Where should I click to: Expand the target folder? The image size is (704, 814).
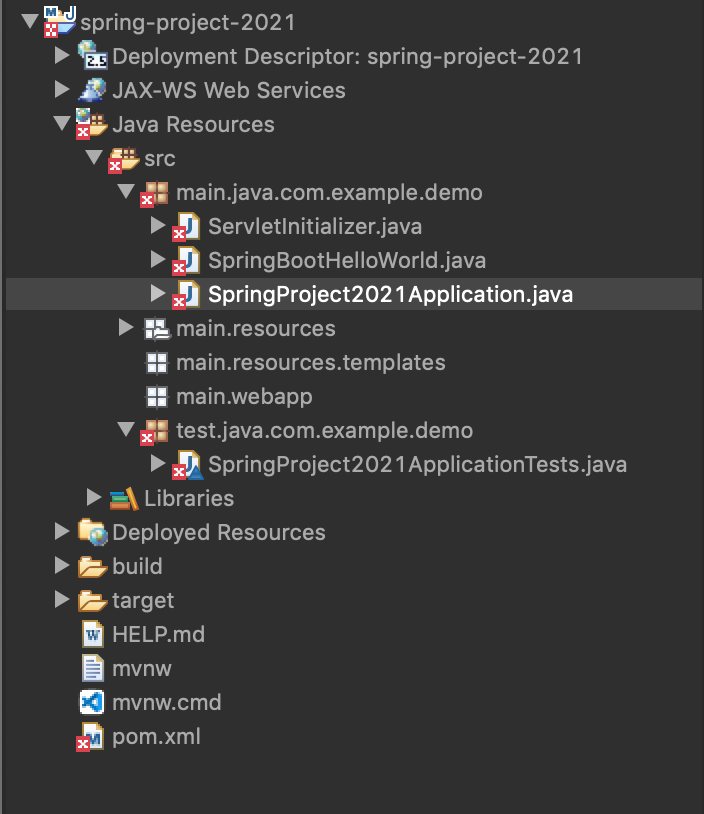pyautogui.click(x=62, y=599)
